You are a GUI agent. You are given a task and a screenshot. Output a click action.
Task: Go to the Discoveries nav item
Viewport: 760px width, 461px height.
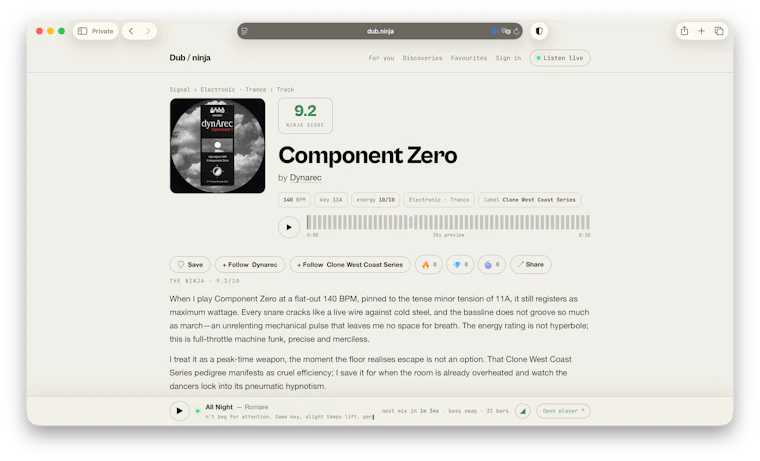click(x=422, y=58)
